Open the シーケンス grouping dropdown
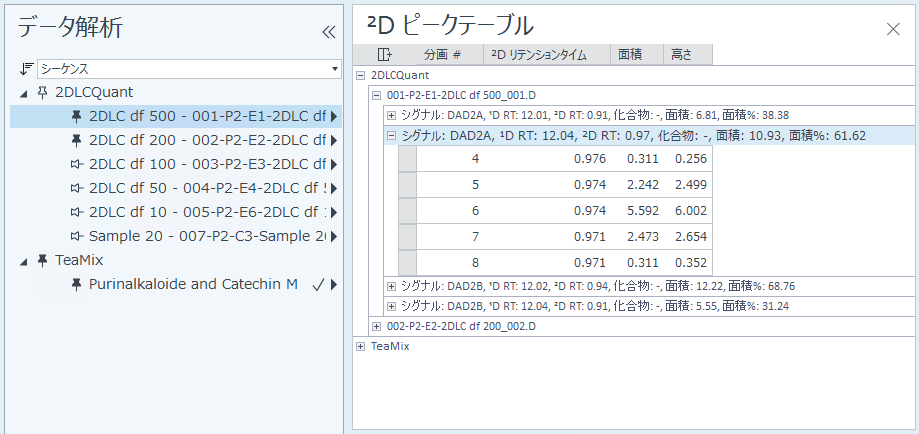This screenshot has width=919, height=434. pyautogui.click(x=335, y=69)
